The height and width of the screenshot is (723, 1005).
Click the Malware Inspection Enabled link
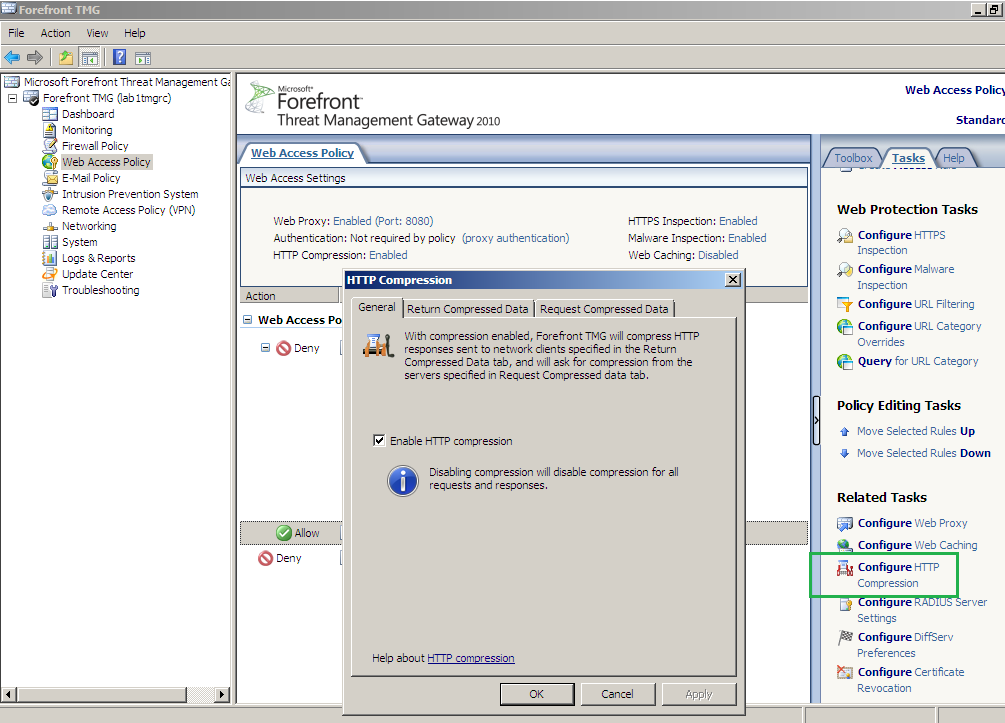(747, 238)
